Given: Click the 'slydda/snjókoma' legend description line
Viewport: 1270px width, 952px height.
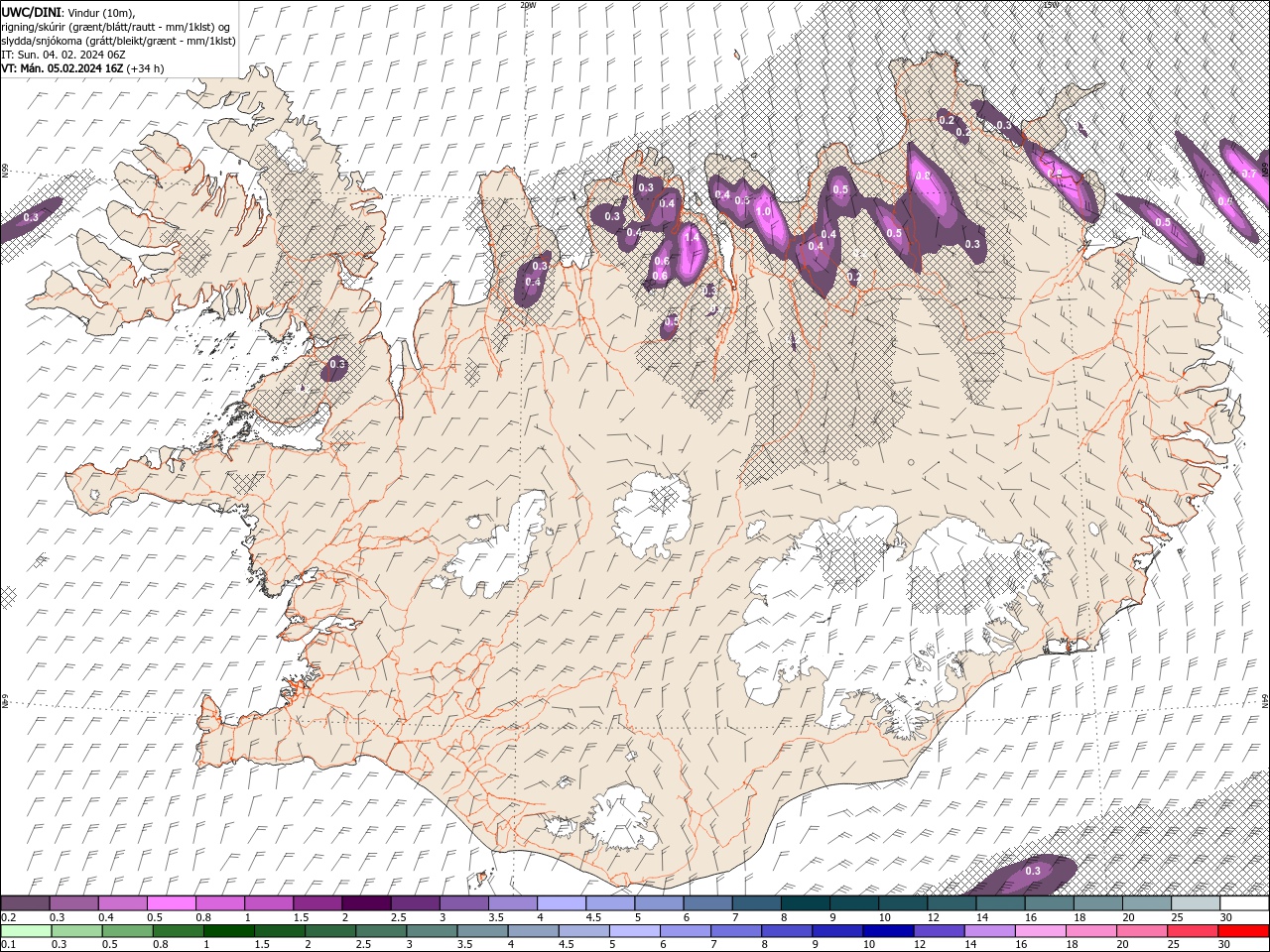Looking at the screenshot, I should [x=118, y=41].
